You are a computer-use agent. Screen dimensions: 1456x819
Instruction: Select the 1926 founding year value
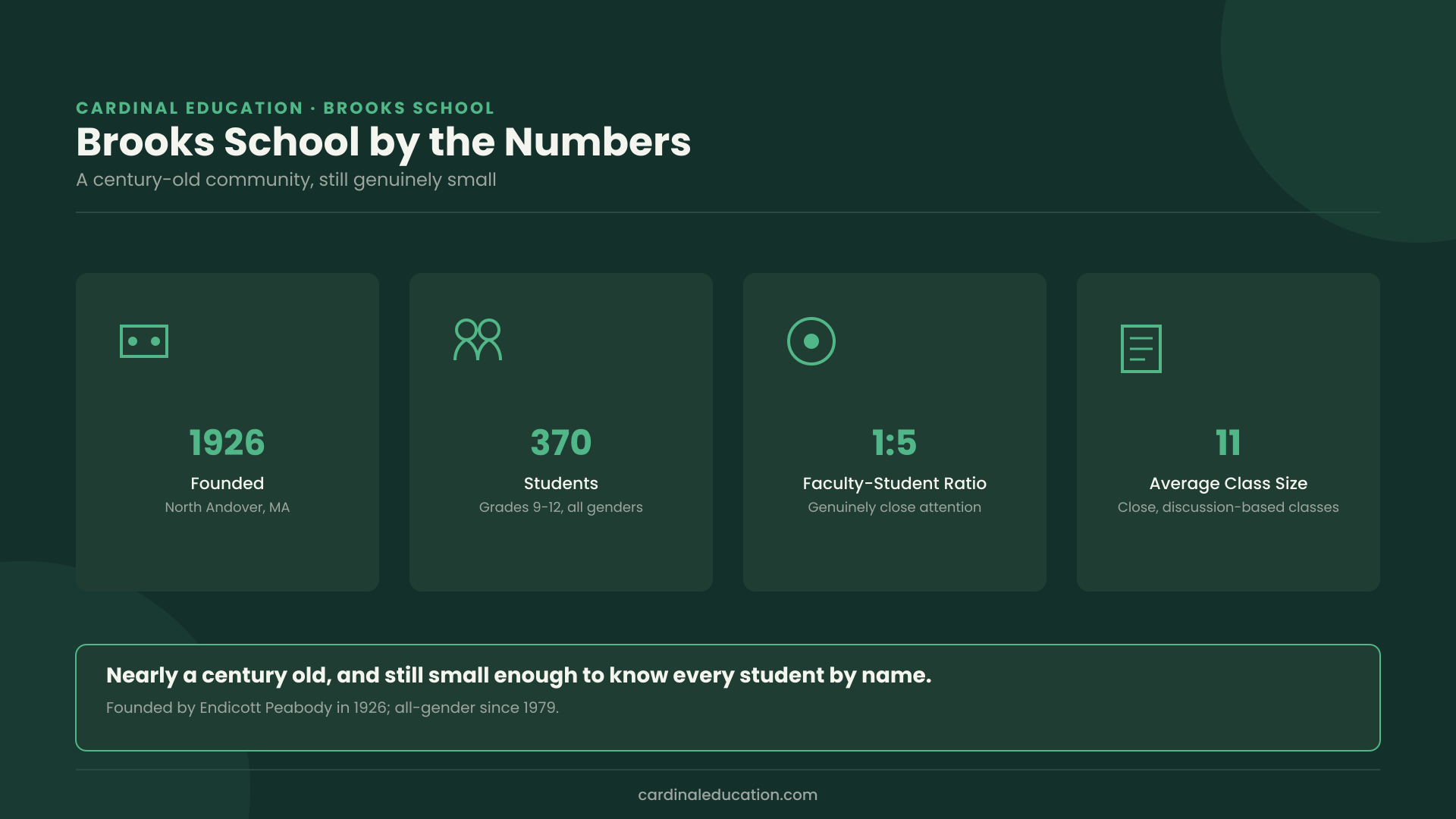[x=227, y=443]
